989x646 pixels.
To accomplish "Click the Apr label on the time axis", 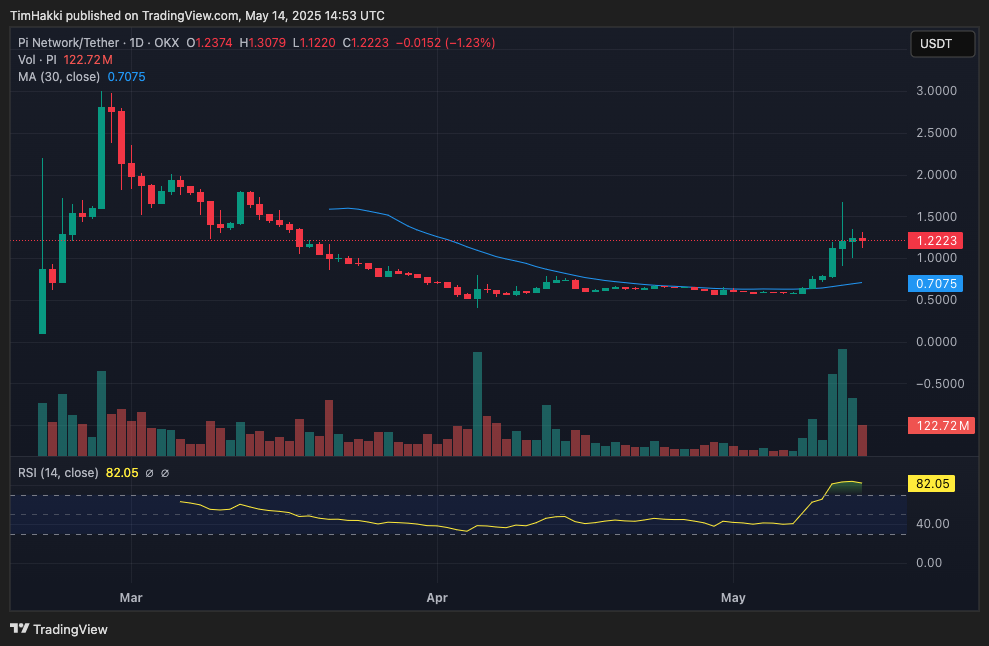I will 437,597.
